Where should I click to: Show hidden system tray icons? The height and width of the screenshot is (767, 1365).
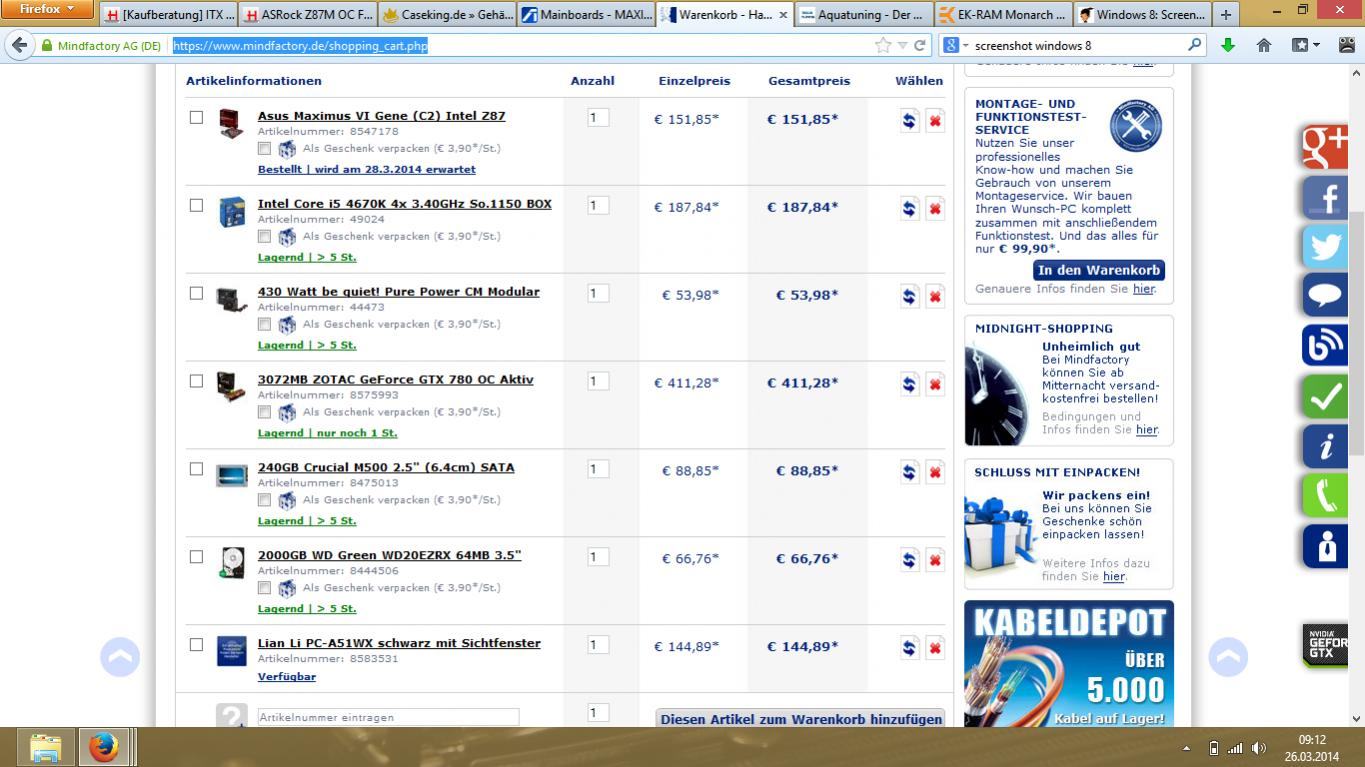click(1187, 748)
